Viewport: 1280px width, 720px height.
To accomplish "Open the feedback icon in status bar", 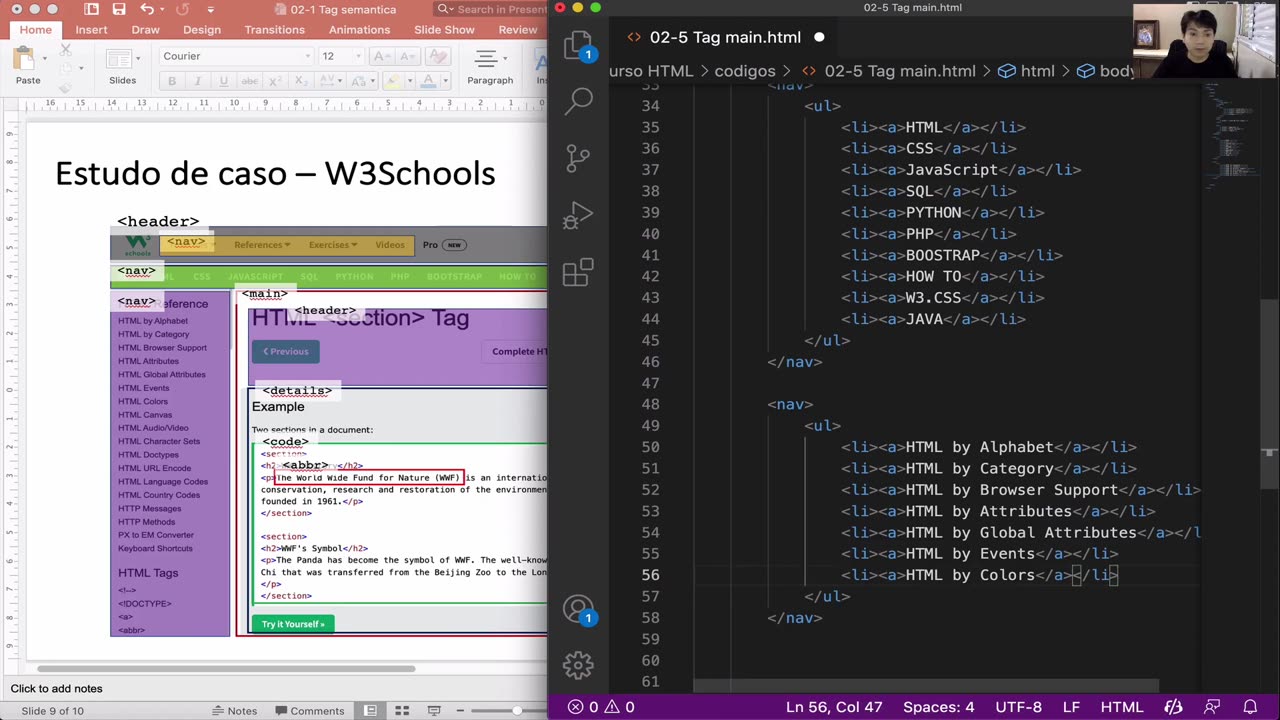I will pyautogui.click(x=1213, y=707).
